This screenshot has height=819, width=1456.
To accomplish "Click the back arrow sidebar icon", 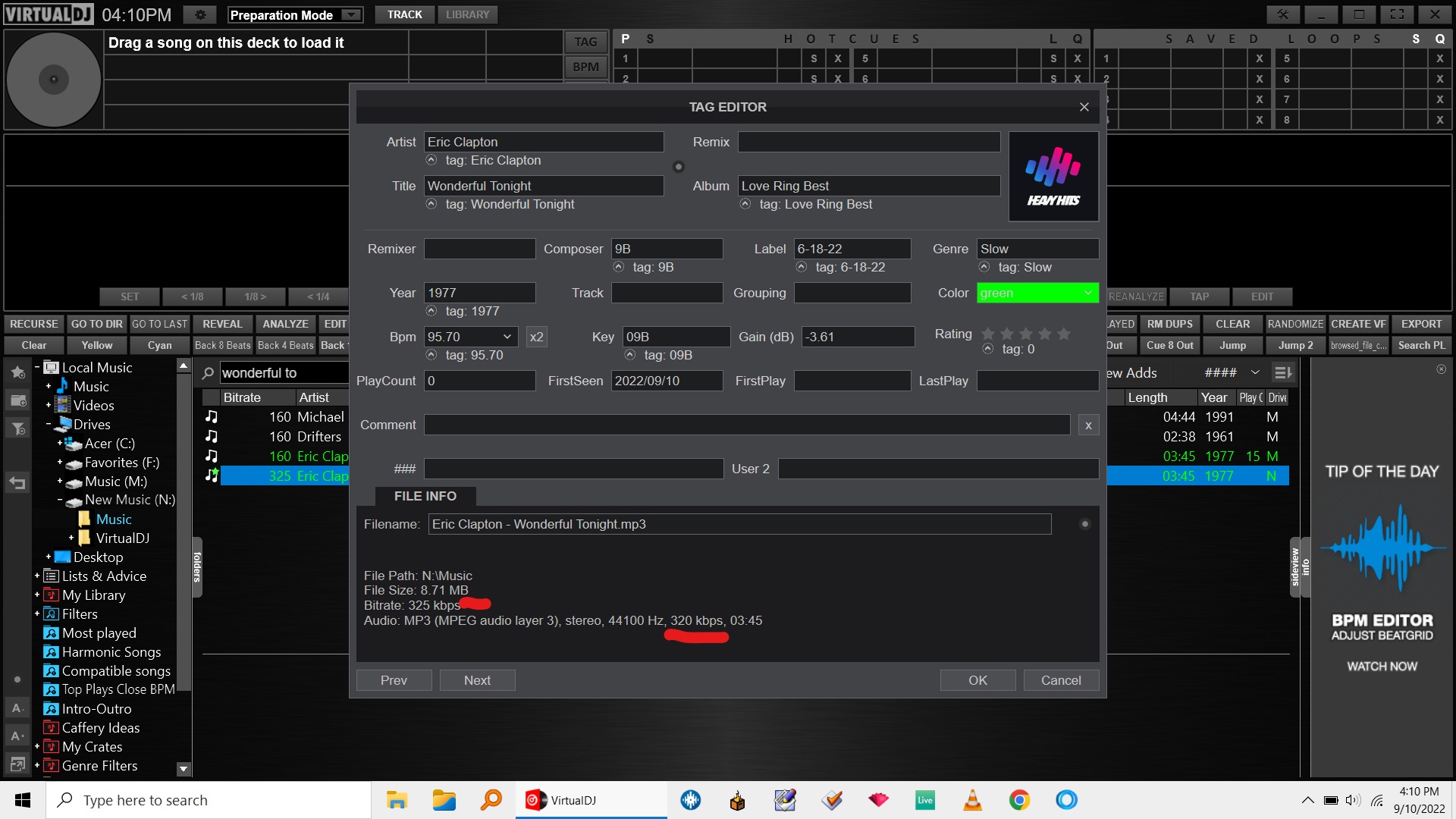I will 17,482.
